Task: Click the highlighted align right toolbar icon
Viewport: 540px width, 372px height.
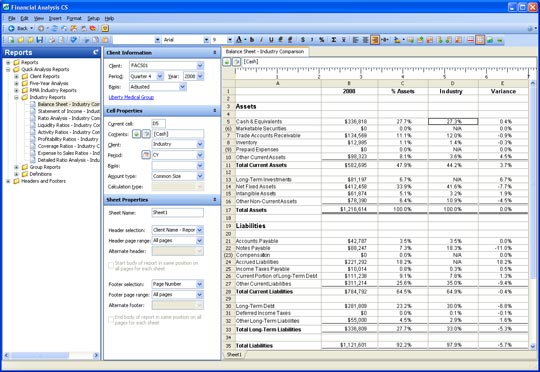Action: click(375, 40)
